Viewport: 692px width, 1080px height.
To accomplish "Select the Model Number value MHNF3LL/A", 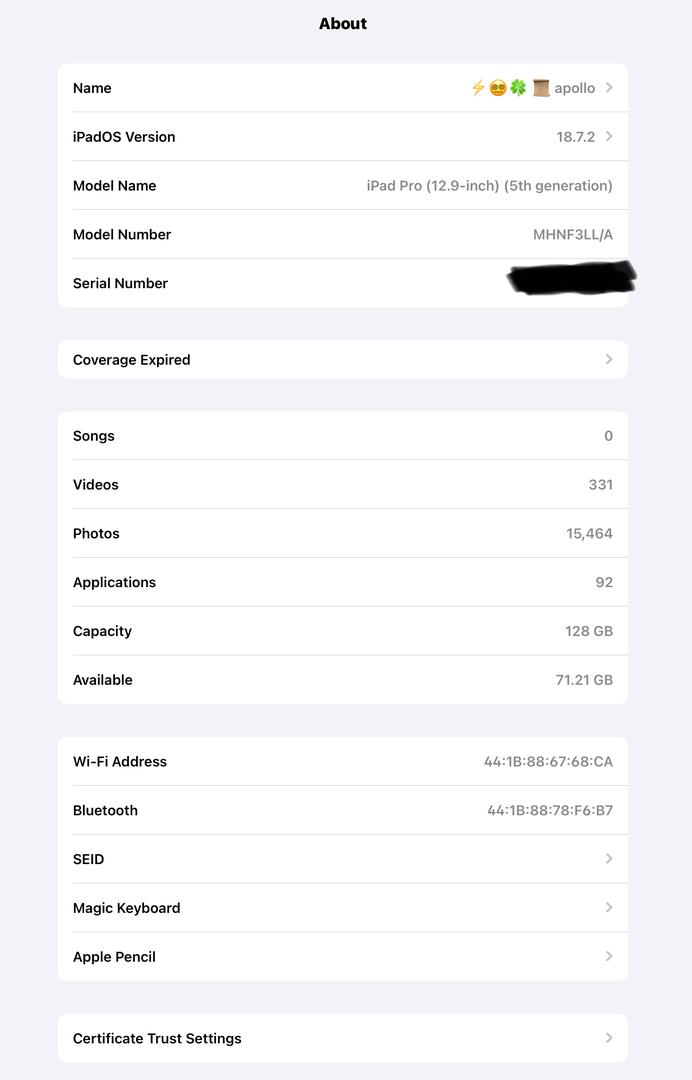I will tap(572, 235).
